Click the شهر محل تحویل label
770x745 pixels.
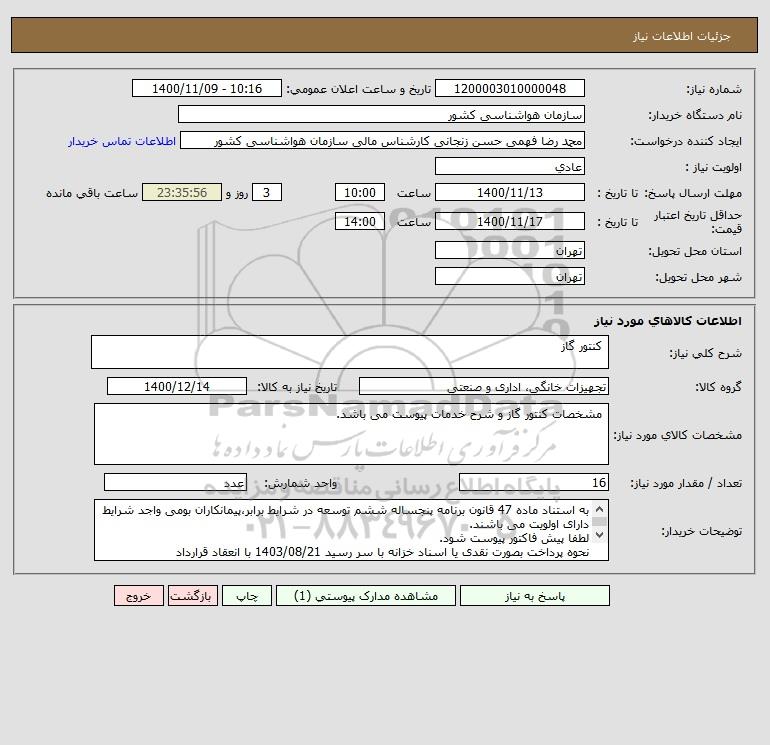coord(698,277)
